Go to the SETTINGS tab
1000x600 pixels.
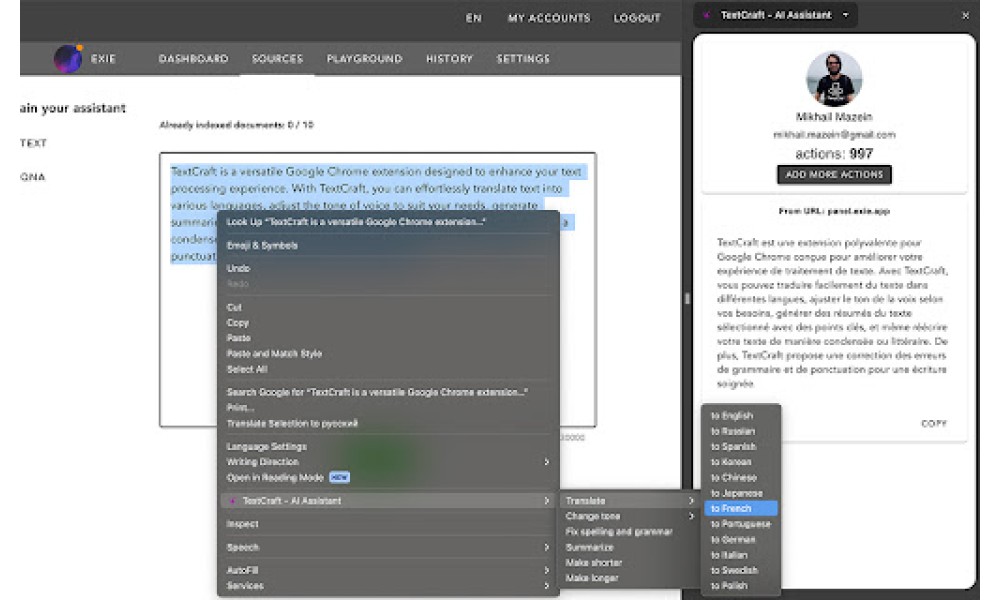pyautogui.click(x=523, y=59)
